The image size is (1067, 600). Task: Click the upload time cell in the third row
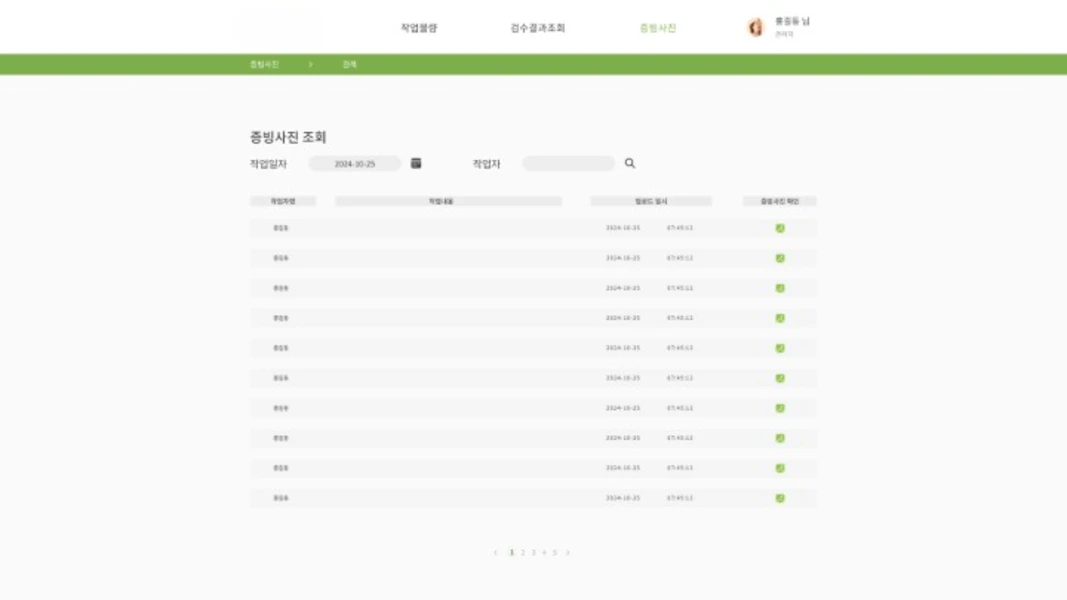679,288
